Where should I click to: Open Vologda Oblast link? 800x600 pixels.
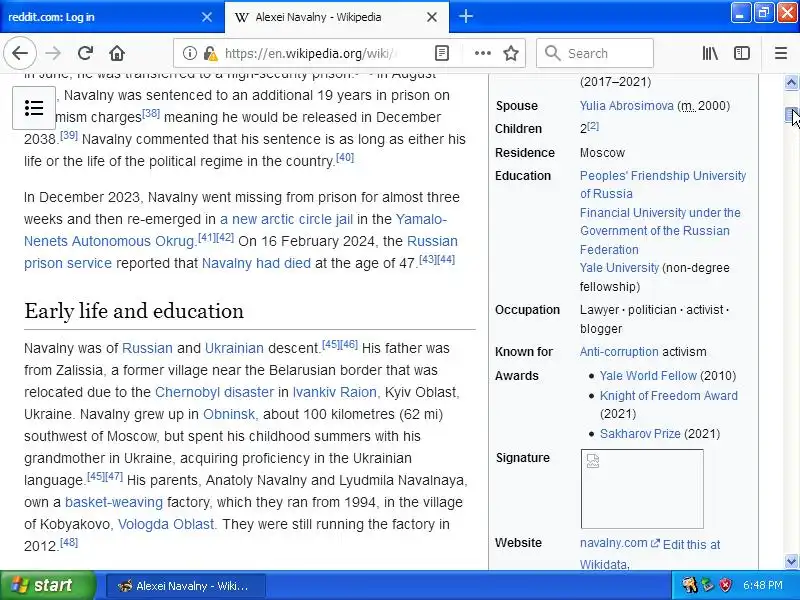pos(167,524)
